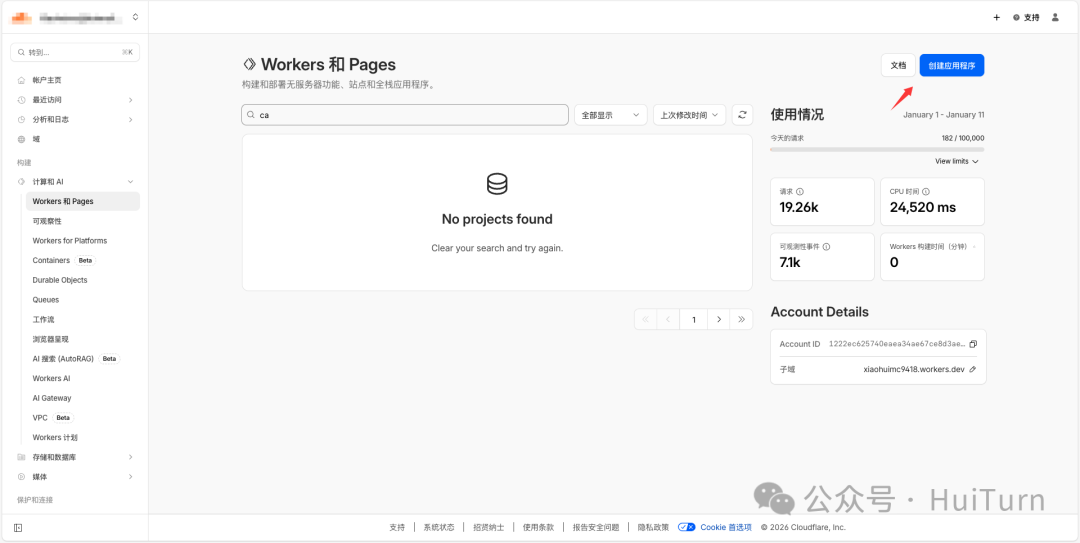Expand the 媒体 section chevron
This screenshot has height=543, width=1080.
131,476
